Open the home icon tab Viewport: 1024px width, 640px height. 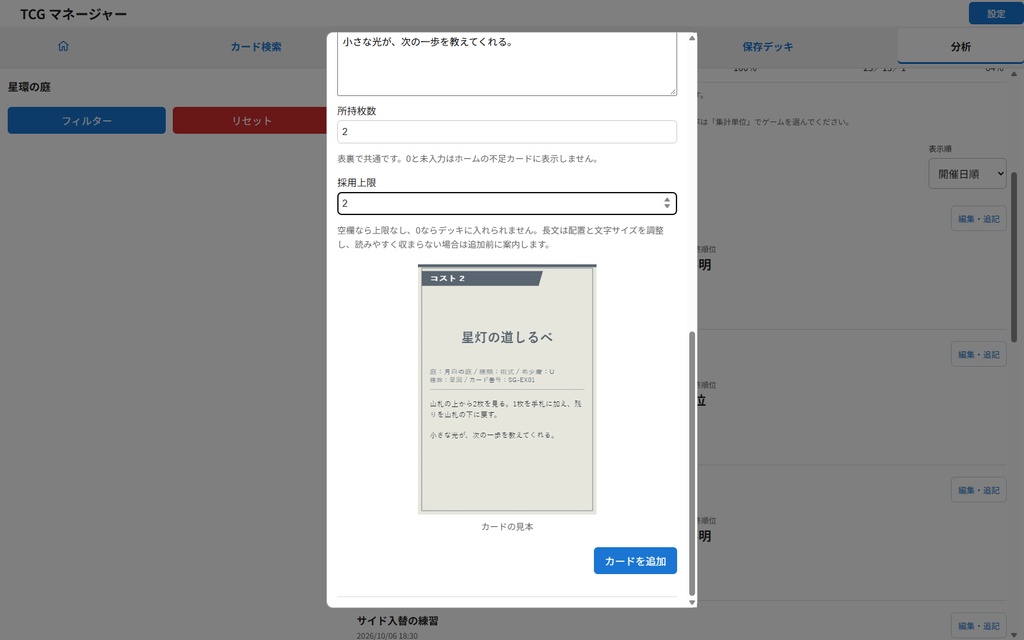63,46
